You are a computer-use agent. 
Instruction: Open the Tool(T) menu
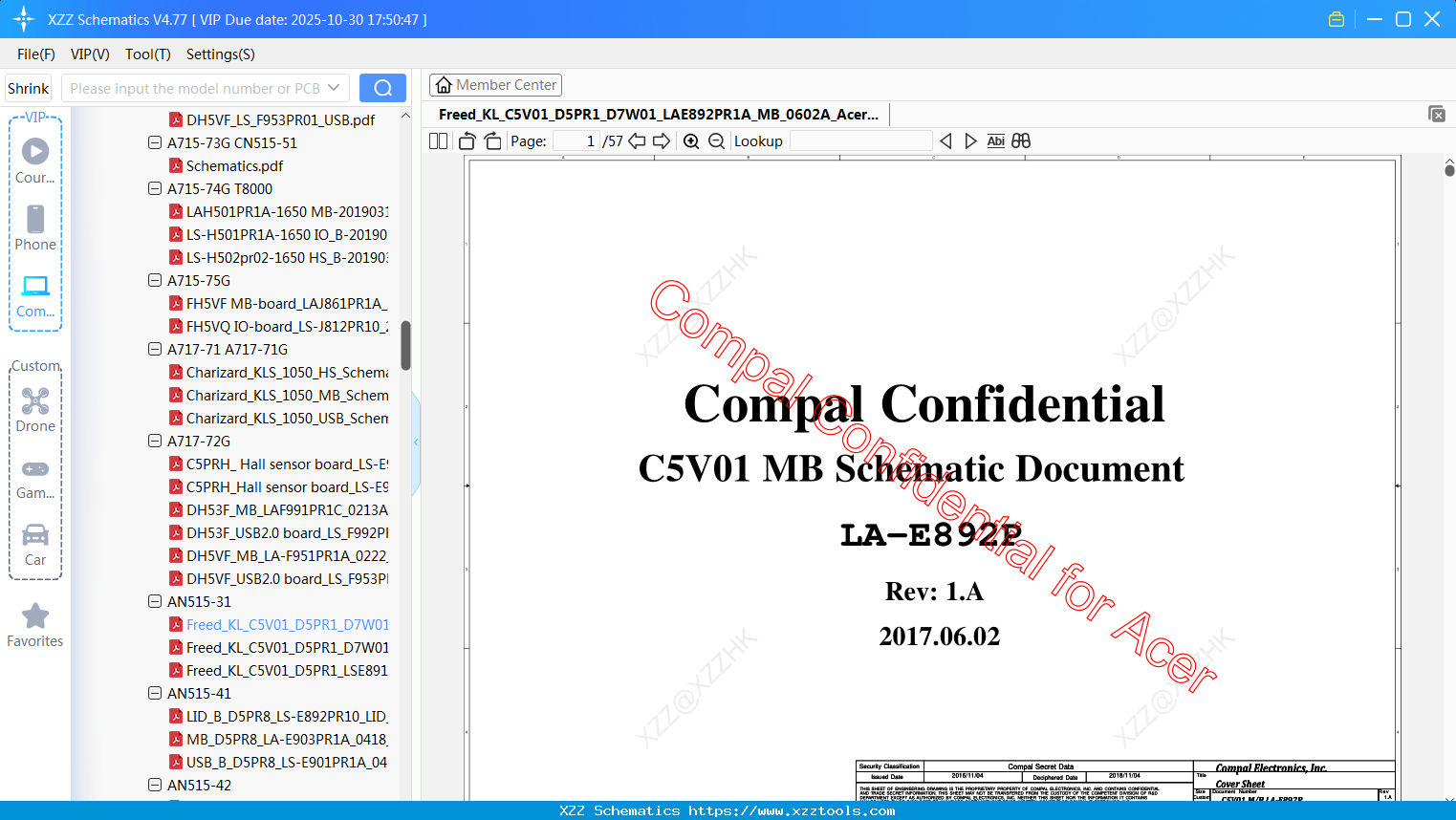click(x=148, y=54)
